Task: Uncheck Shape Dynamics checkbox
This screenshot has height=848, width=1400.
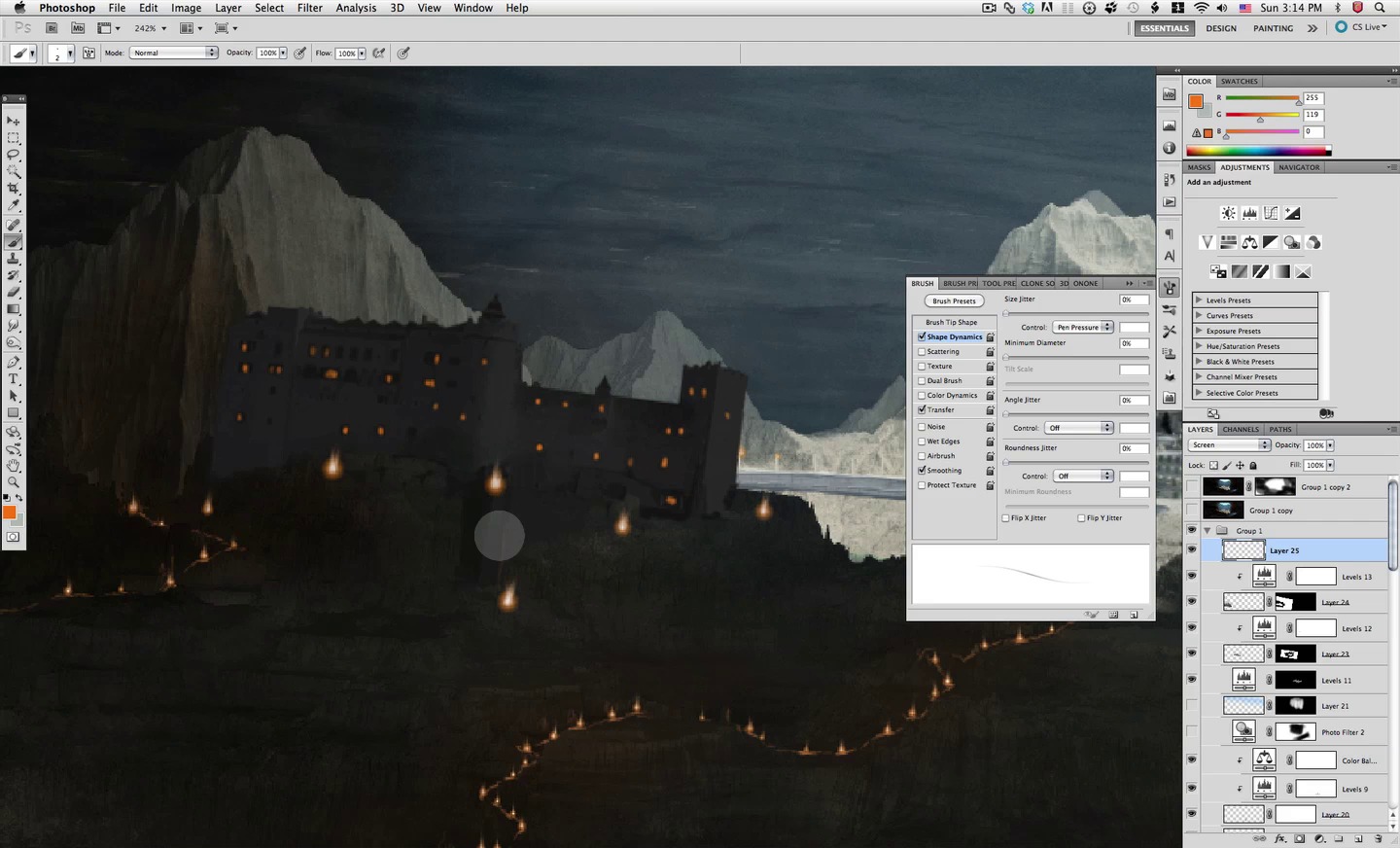Action: (x=922, y=336)
